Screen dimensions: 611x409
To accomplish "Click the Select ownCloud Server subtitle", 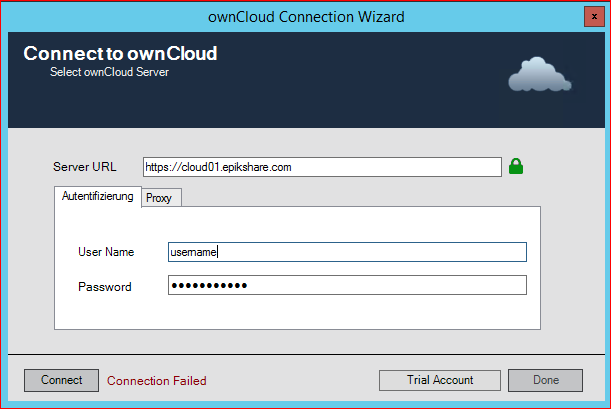I will click(x=109, y=72).
